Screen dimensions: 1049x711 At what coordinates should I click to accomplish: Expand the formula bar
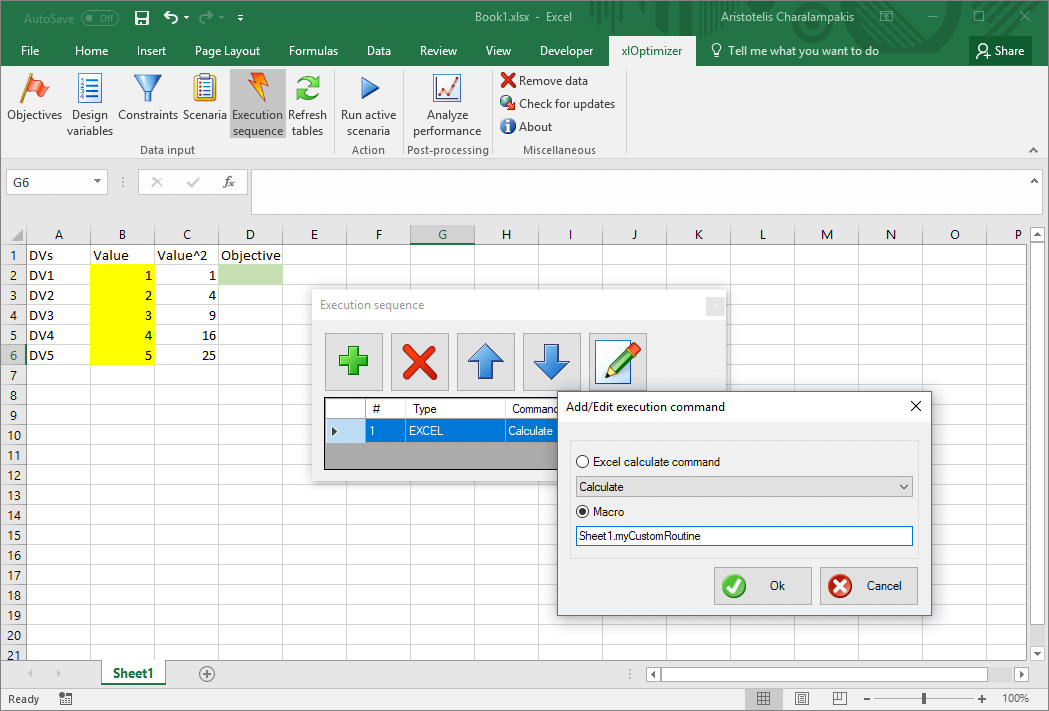pyautogui.click(x=1035, y=180)
